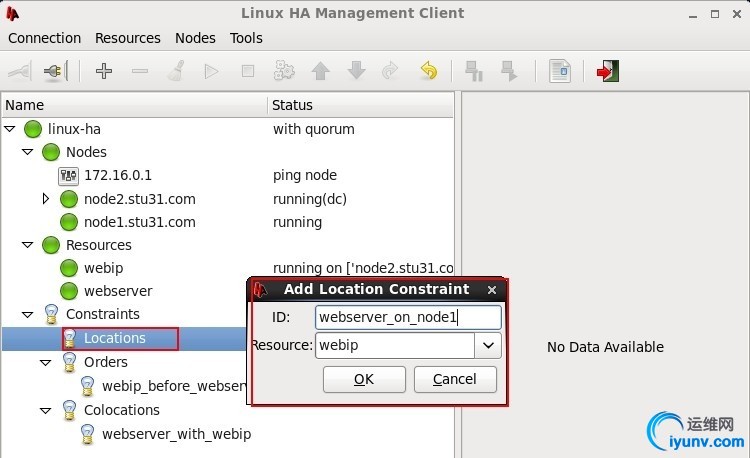Screen dimensions: 750x458
Task: Click the gears default-settings toolbar icon
Action: (284, 71)
